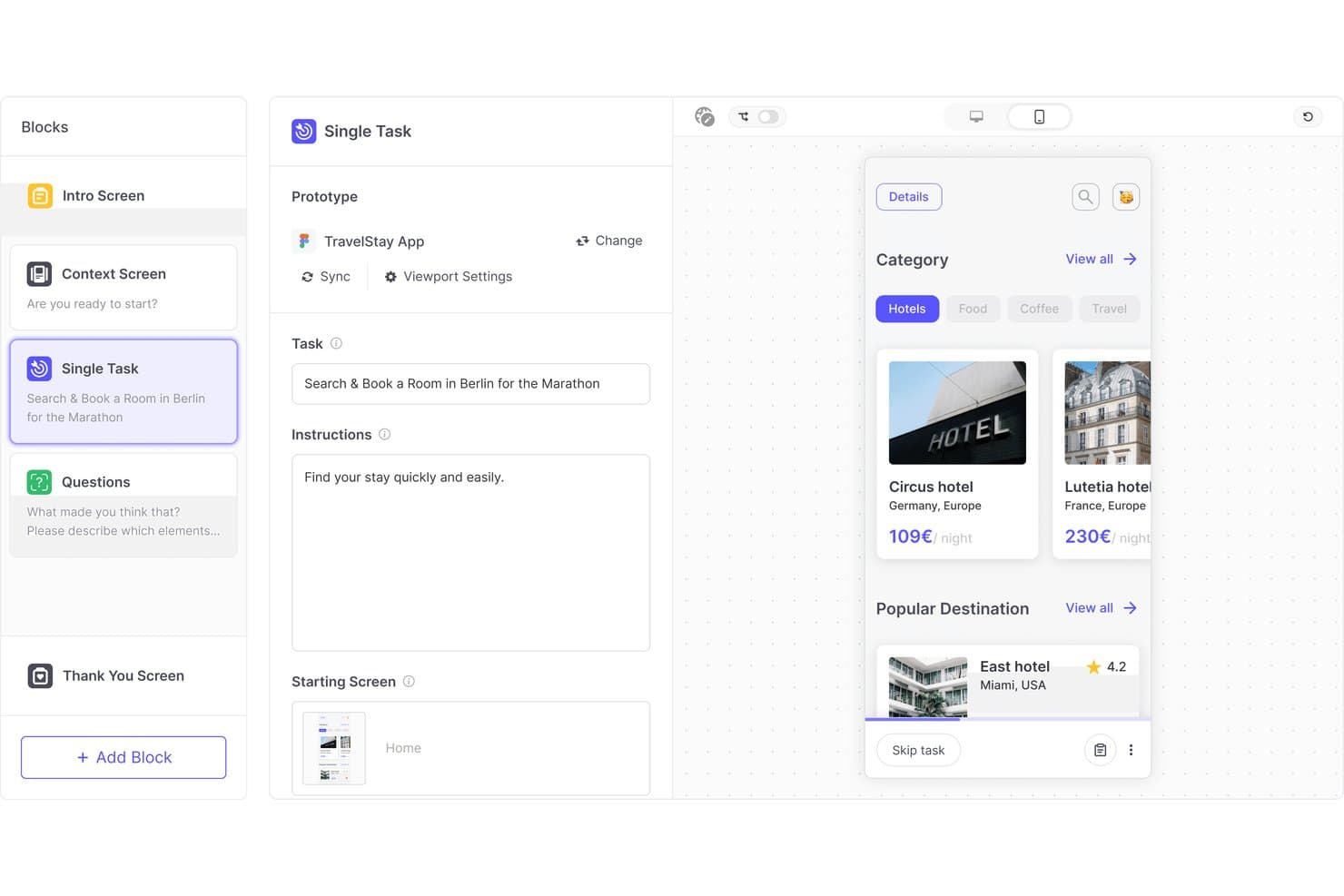Click the Circus hotel price 109€
Screen dimensions: 1344x896
coord(911,537)
